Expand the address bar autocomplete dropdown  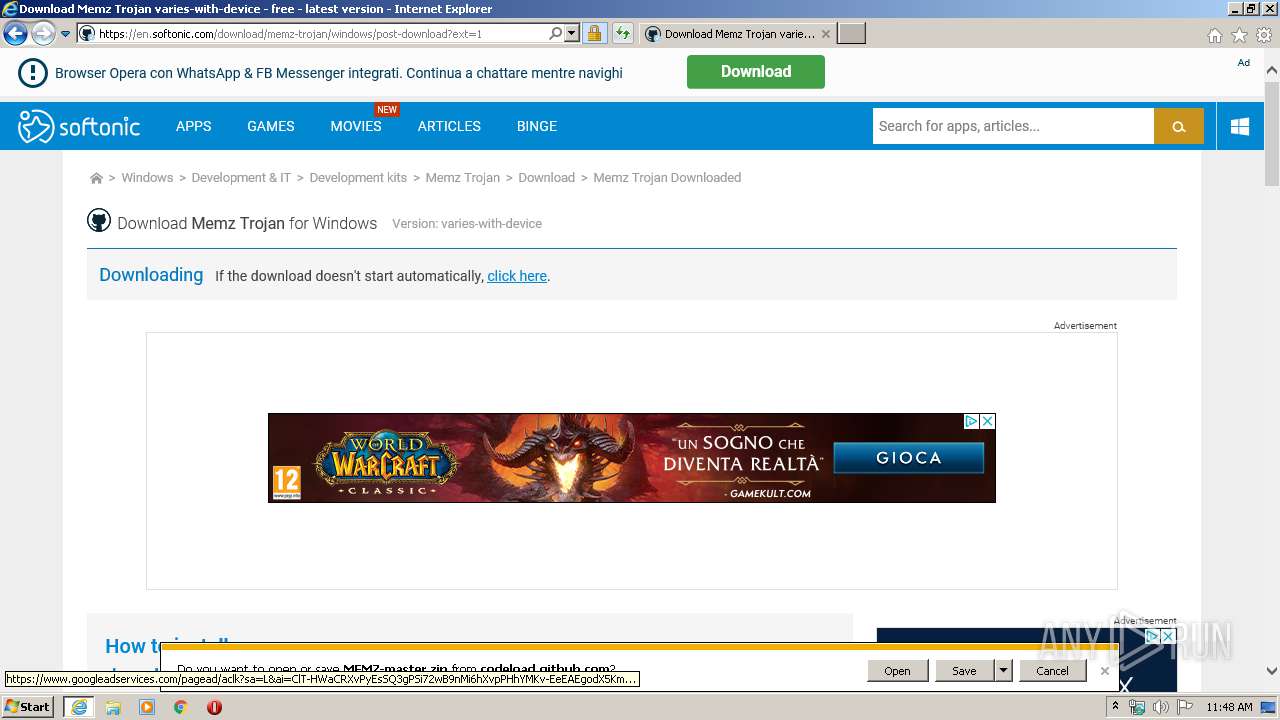tap(572, 34)
